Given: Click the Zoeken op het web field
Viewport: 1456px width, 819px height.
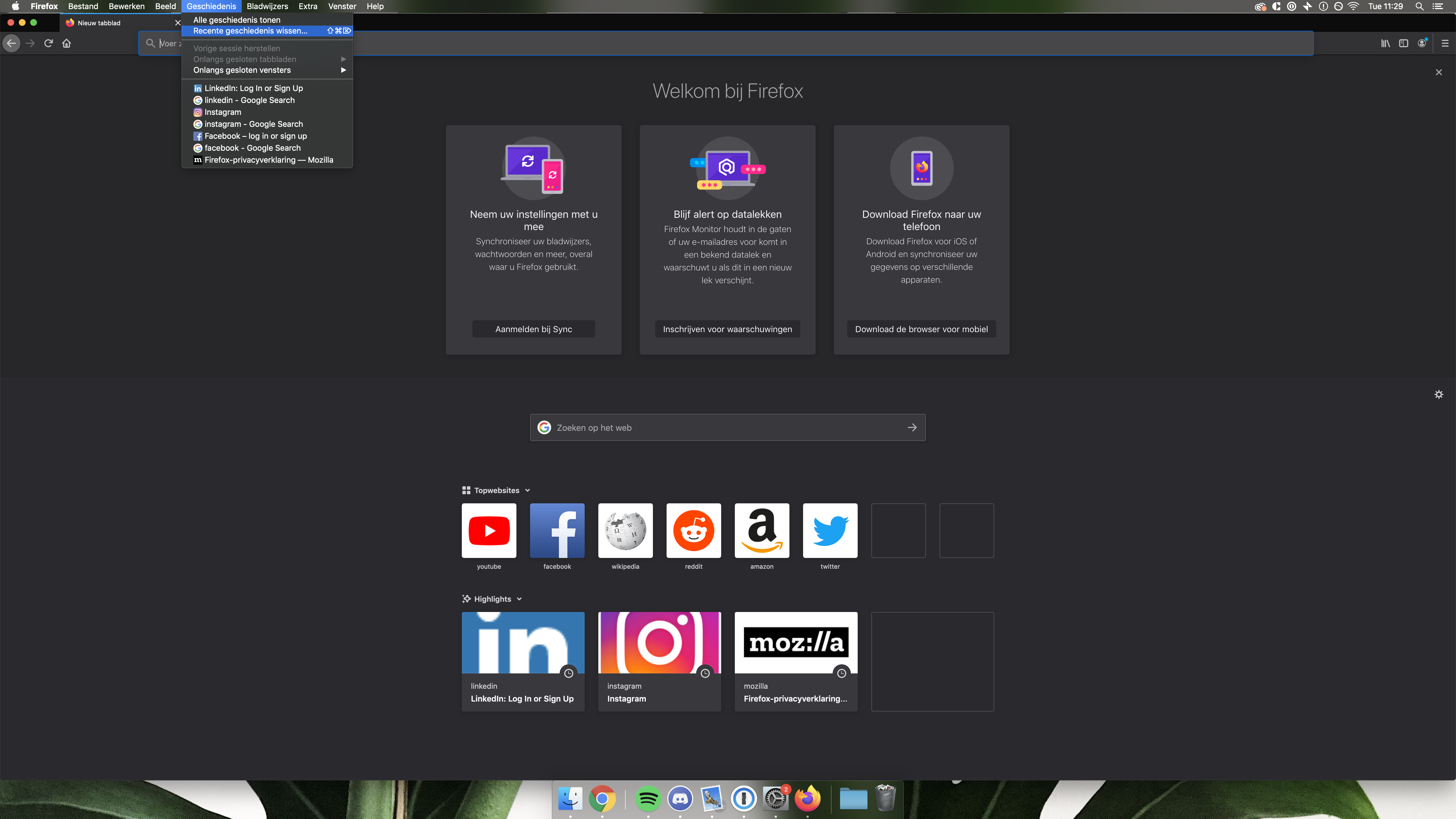Looking at the screenshot, I should tap(727, 427).
